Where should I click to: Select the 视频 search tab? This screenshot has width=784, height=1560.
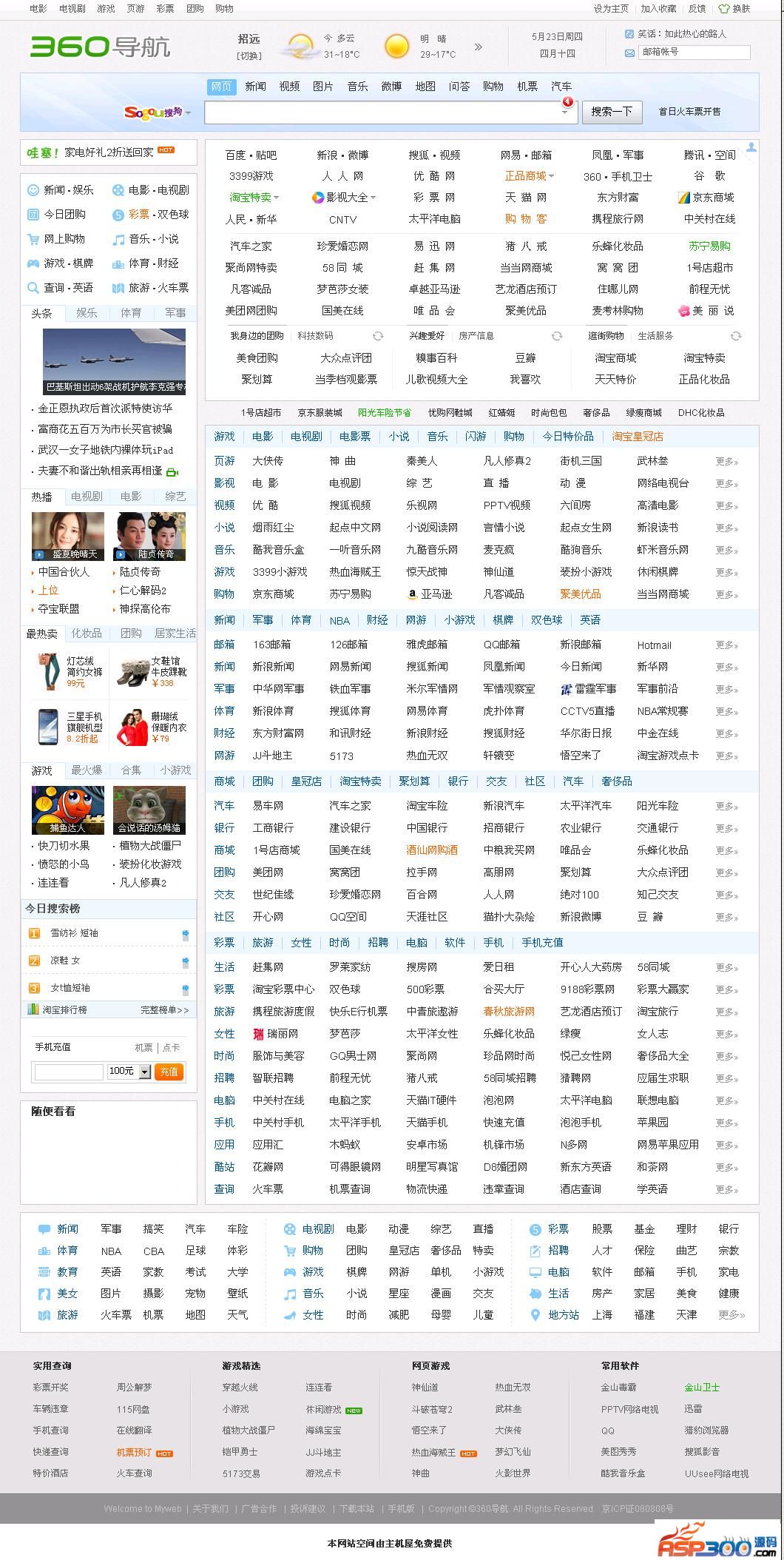(x=289, y=87)
